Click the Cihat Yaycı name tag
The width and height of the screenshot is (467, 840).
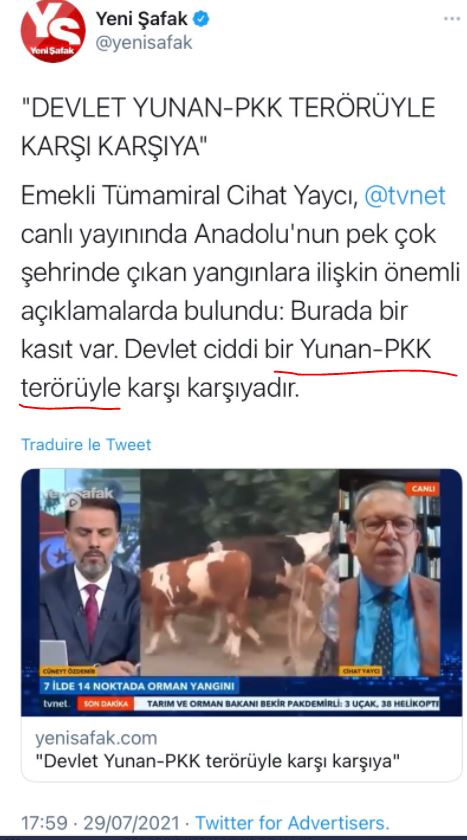tap(361, 671)
